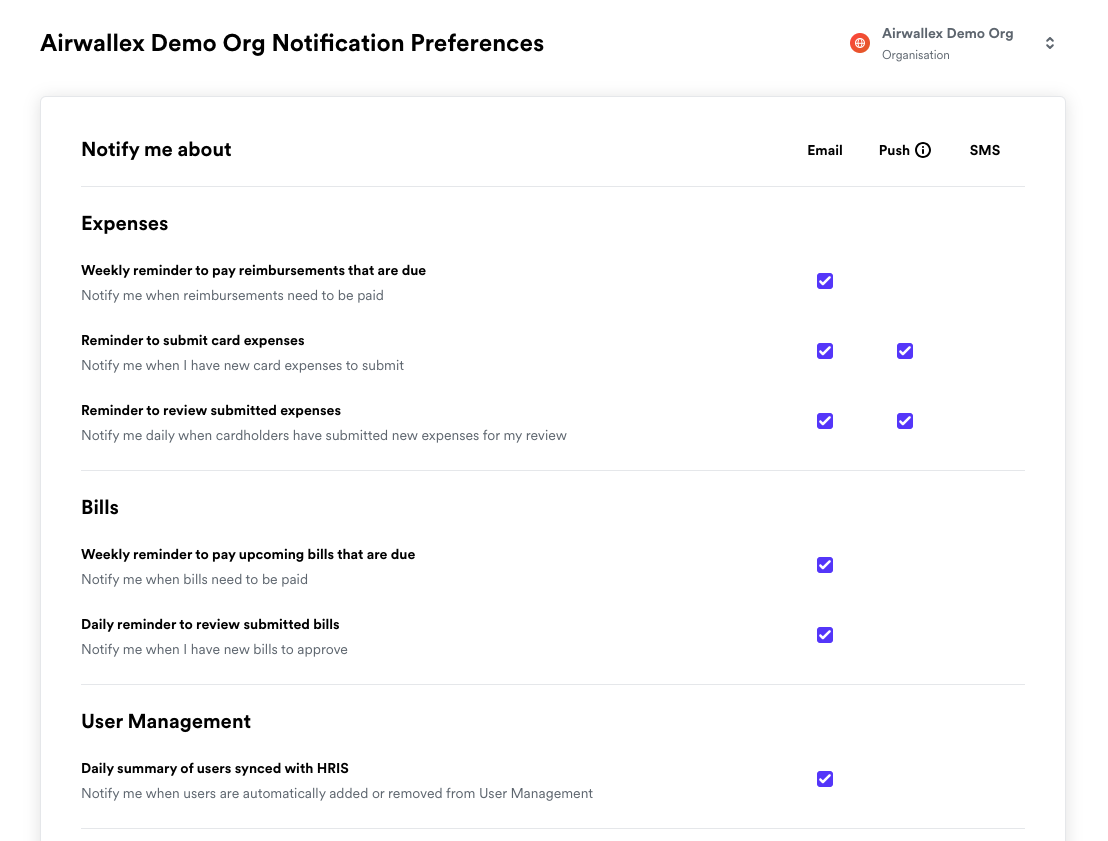Click the User Management section heading
The image size is (1108, 841).
pos(166,722)
